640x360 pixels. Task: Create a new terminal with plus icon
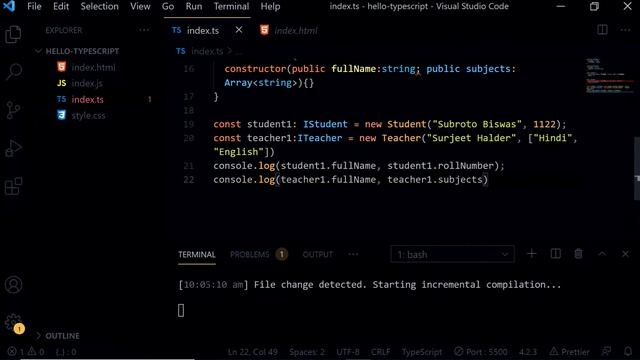click(531, 254)
